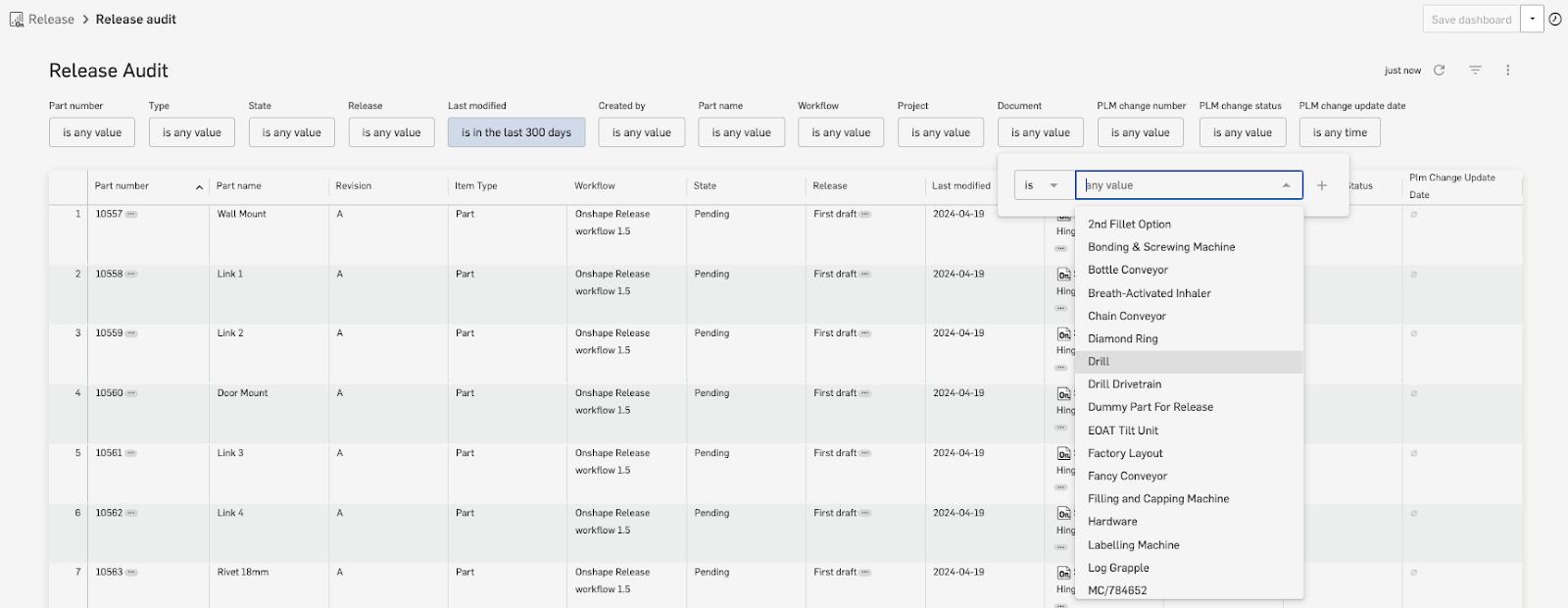Open the Part number filter button

point(92,132)
